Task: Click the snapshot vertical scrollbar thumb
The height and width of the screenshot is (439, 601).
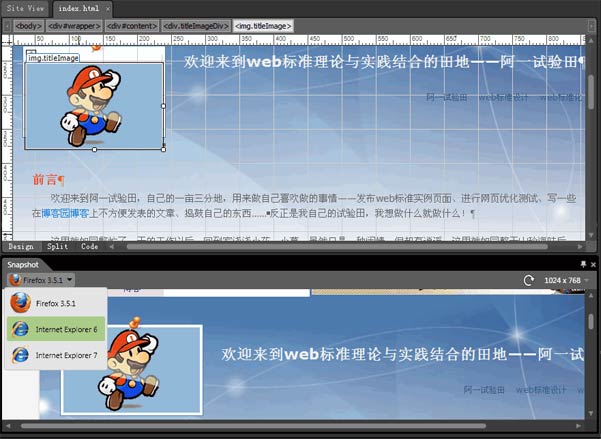Action: point(591,321)
